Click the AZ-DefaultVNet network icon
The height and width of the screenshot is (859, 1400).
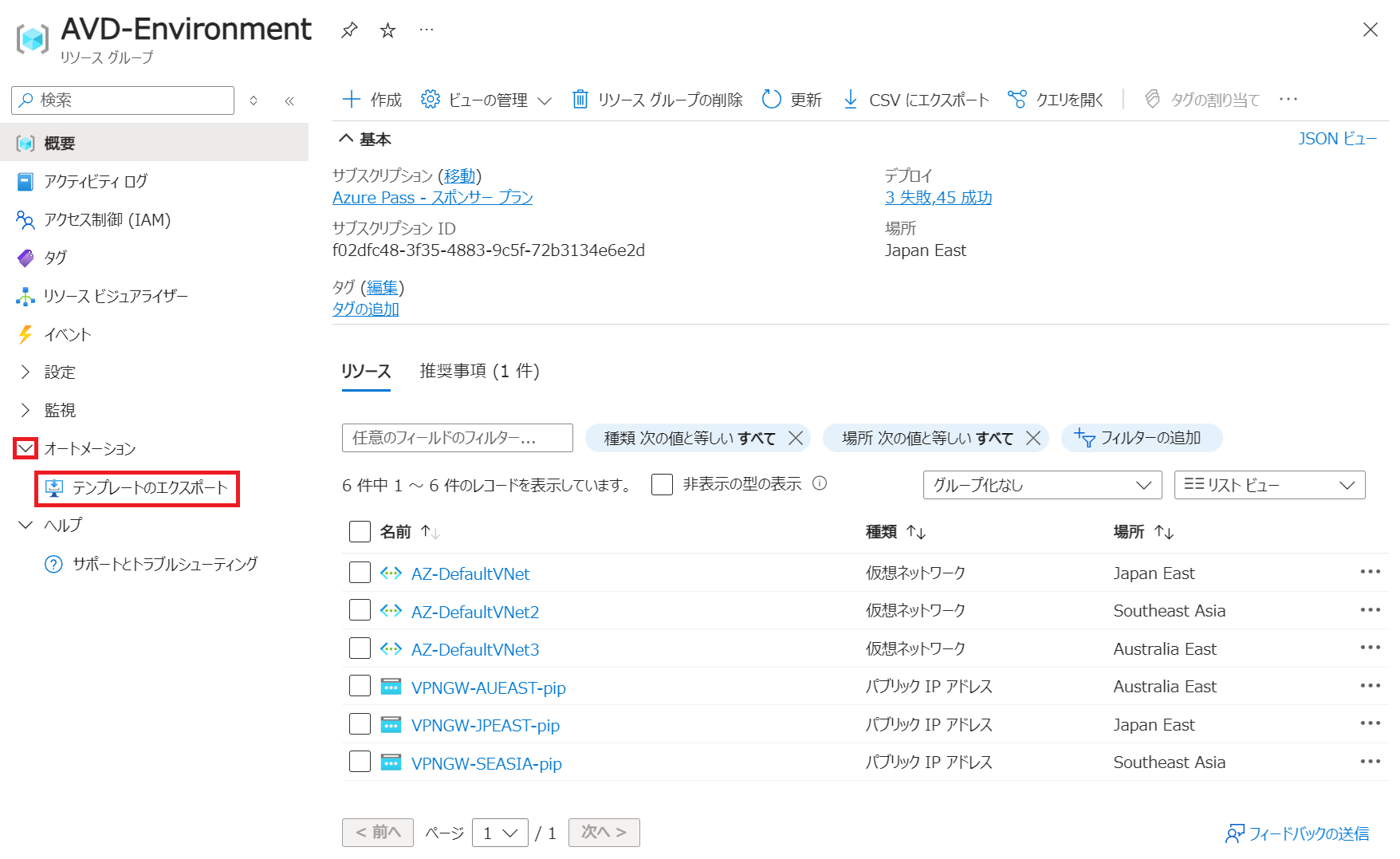point(391,573)
